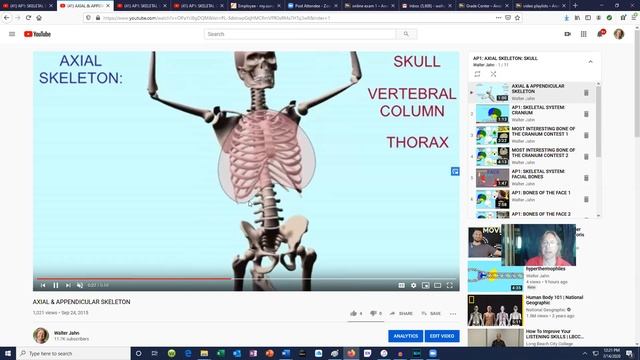Screen dimensions: 640x360
Task: Open AP1: SKELETAL SYSTEM: FACIAL BONES title
Action: coord(538,174)
